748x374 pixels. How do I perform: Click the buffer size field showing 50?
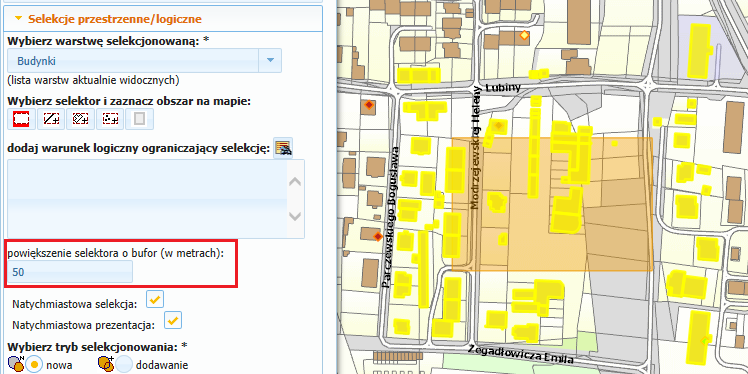(70, 272)
